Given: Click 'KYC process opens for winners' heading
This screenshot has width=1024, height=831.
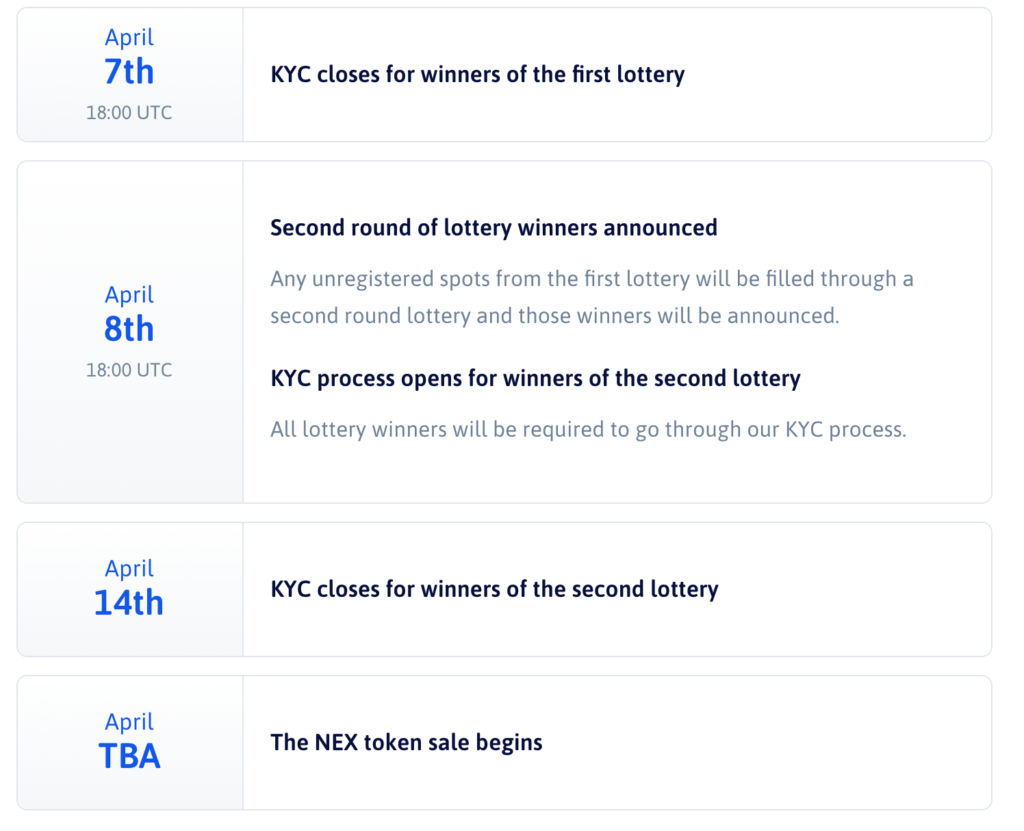Looking at the screenshot, I should click(x=536, y=378).
